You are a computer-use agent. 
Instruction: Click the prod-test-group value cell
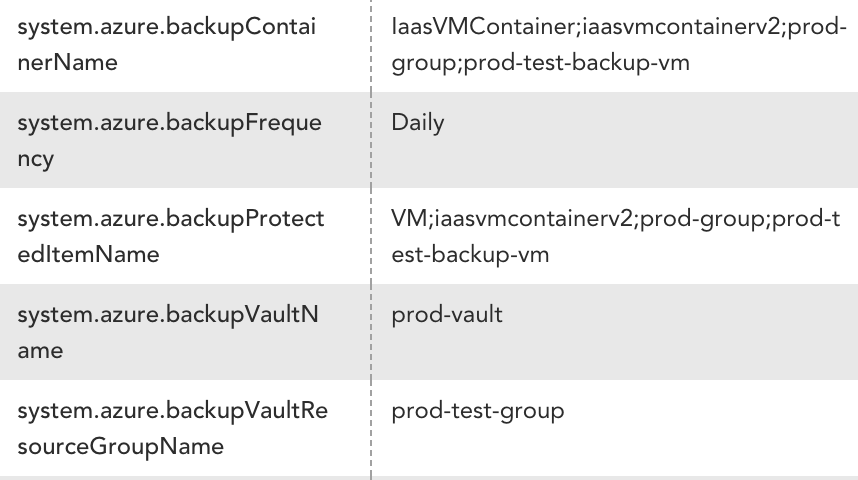(478, 411)
